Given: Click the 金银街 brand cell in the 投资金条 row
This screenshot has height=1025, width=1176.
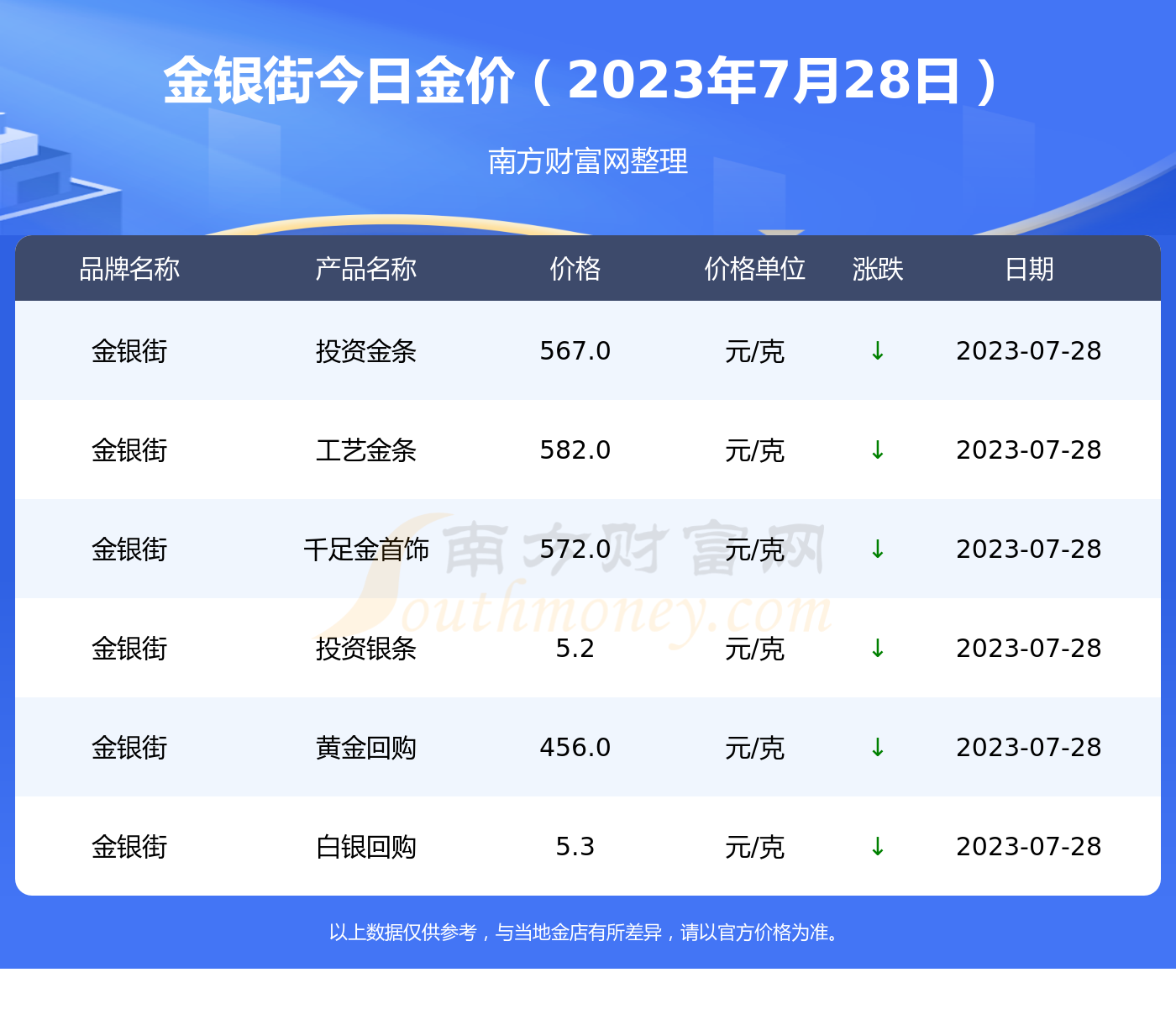Looking at the screenshot, I should (129, 351).
